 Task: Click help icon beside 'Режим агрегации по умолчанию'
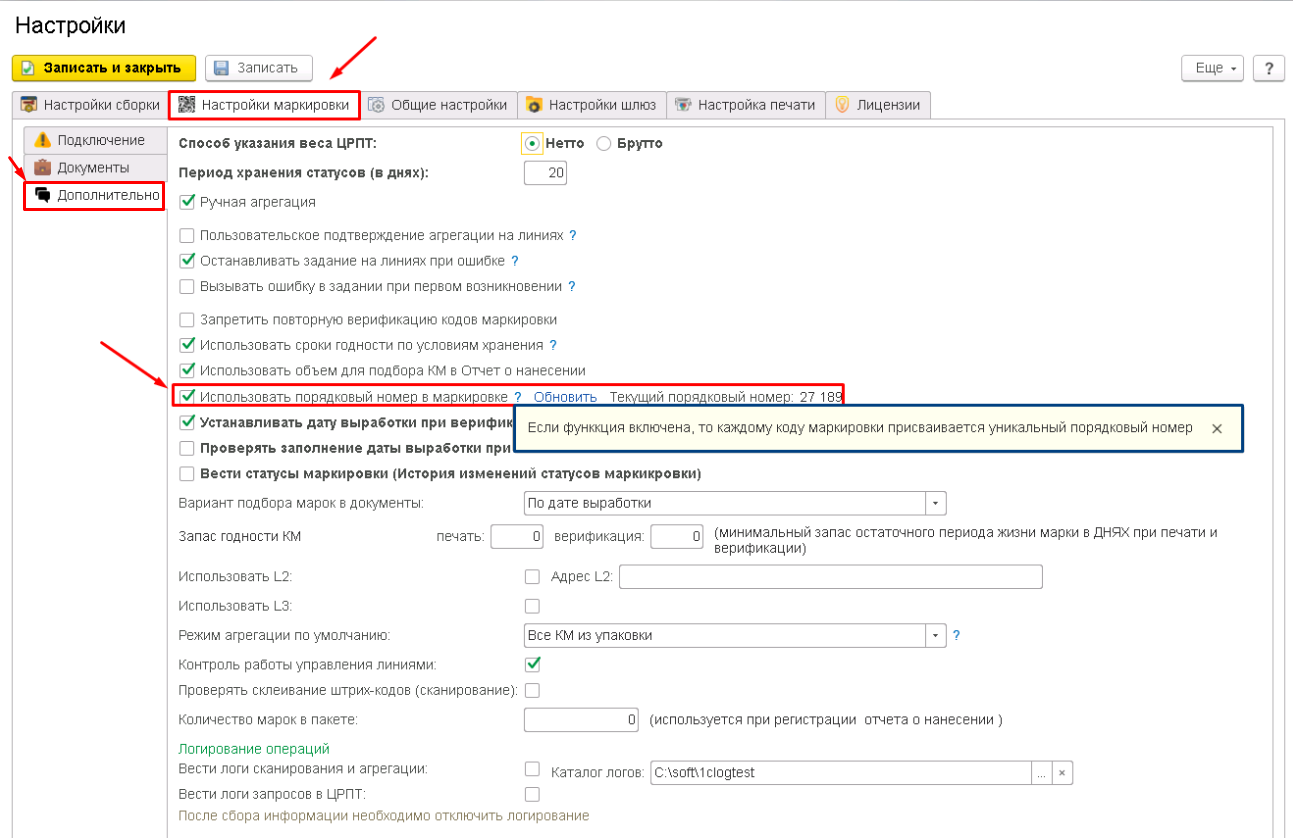coord(956,635)
